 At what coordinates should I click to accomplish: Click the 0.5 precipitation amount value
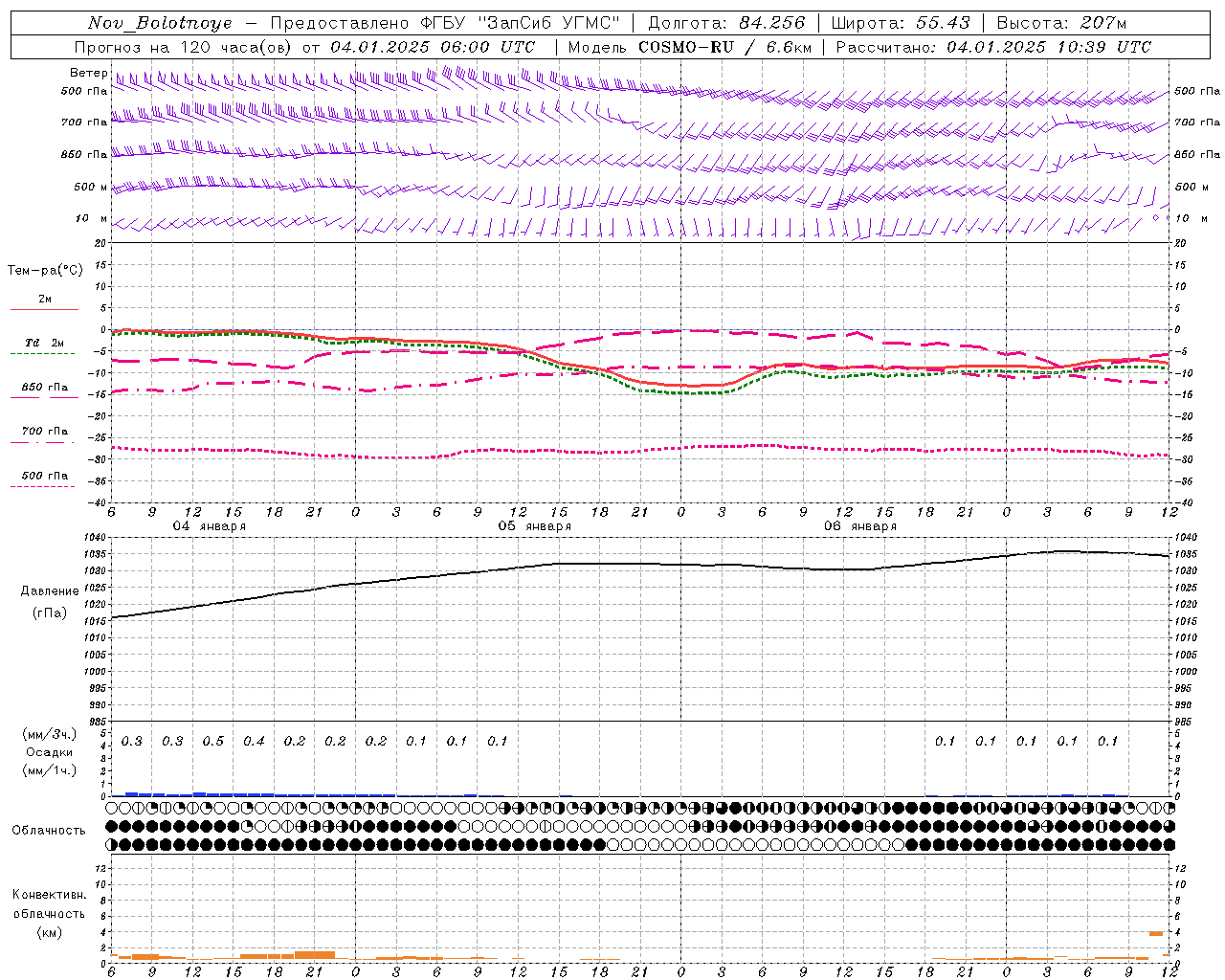(x=212, y=742)
